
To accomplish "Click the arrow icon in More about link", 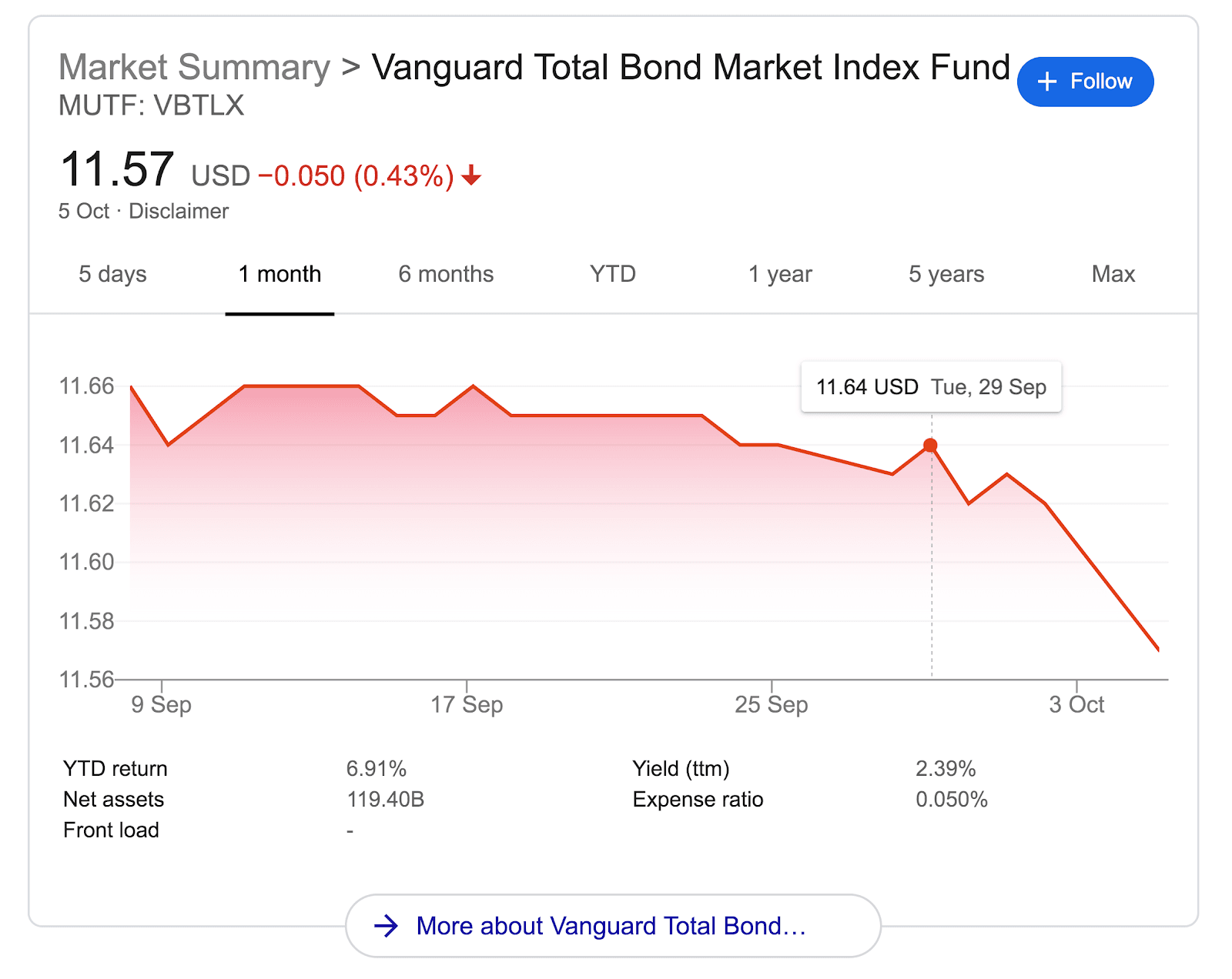I will click(x=386, y=926).
